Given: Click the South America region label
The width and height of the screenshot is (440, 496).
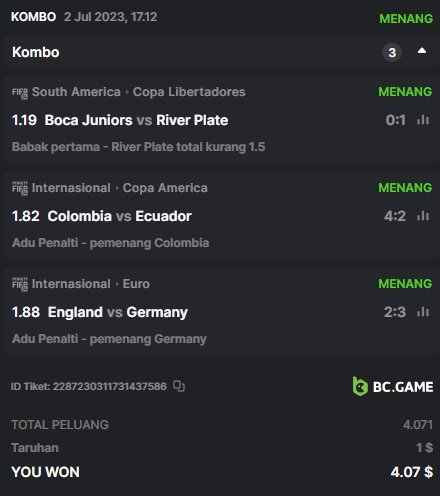Looking at the screenshot, I should click(76, 92).
